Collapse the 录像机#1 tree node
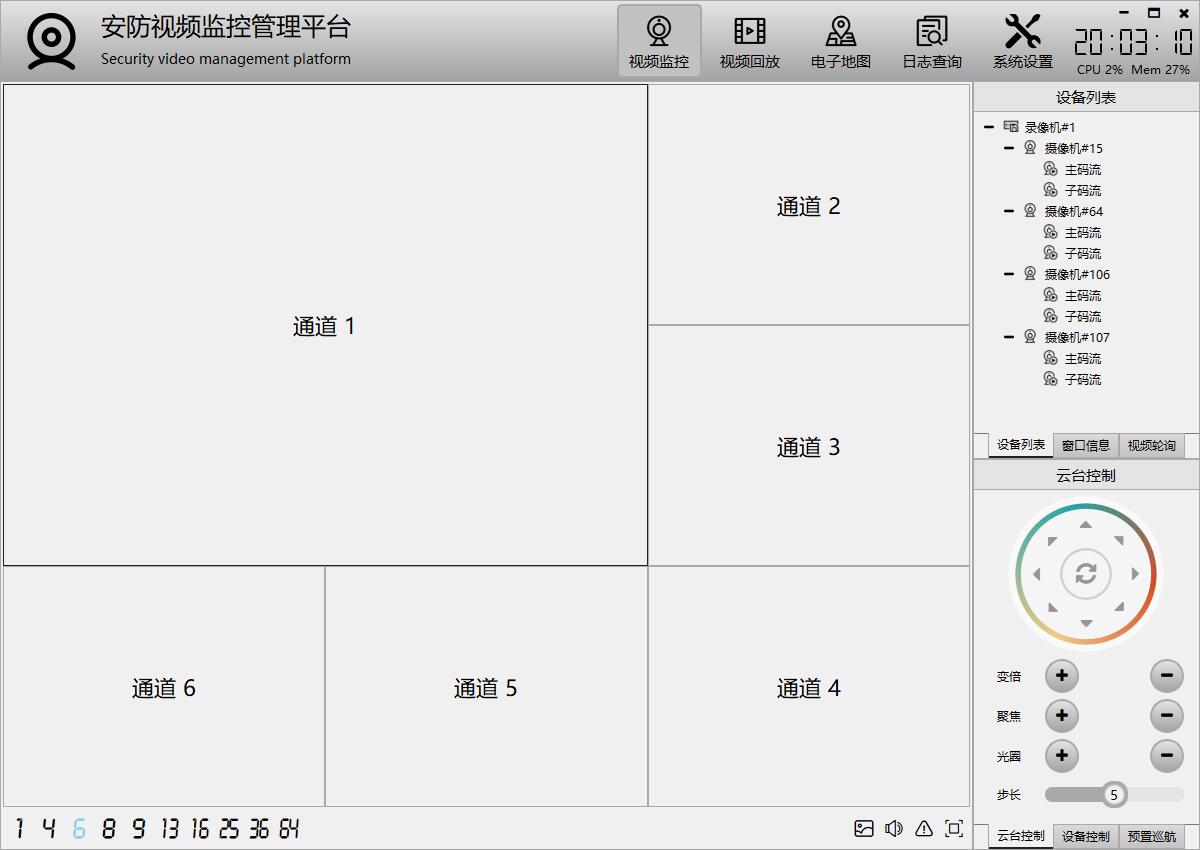 (989, 127)
